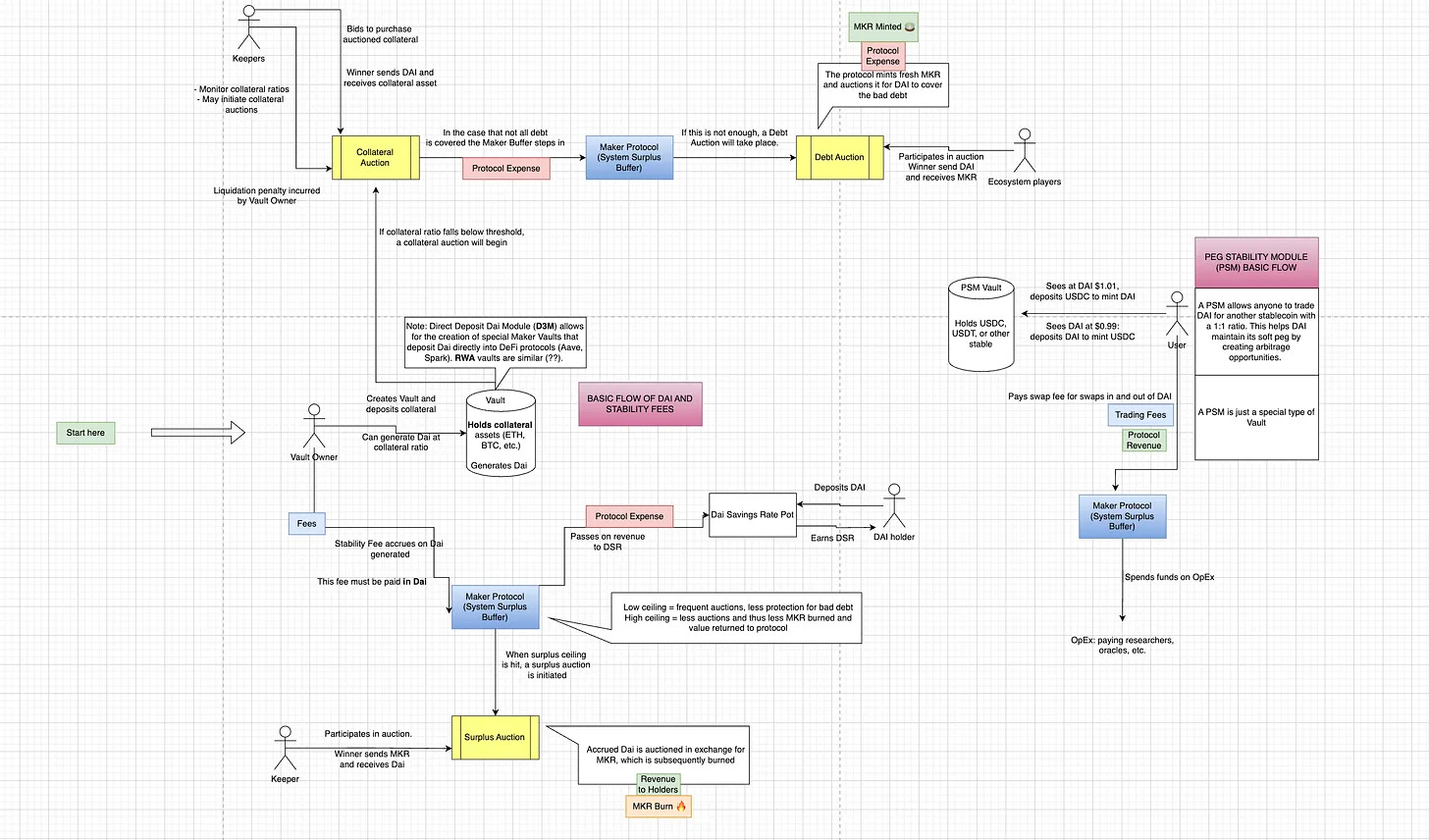Click 'Can generate Dai at collateral ratio' text
Viewport: 1429px width, 840px height.
click(400, 442)
